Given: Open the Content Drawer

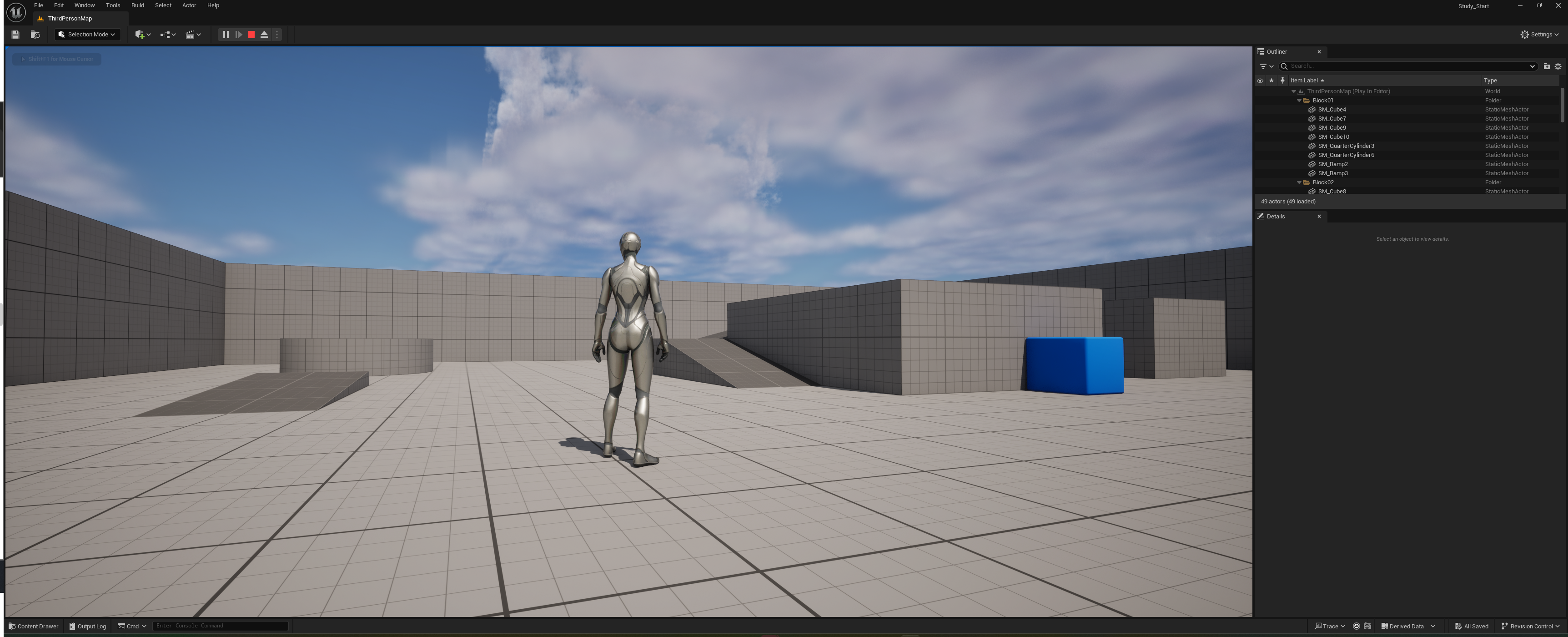Looking at the screenshot, I should [34, 626].
